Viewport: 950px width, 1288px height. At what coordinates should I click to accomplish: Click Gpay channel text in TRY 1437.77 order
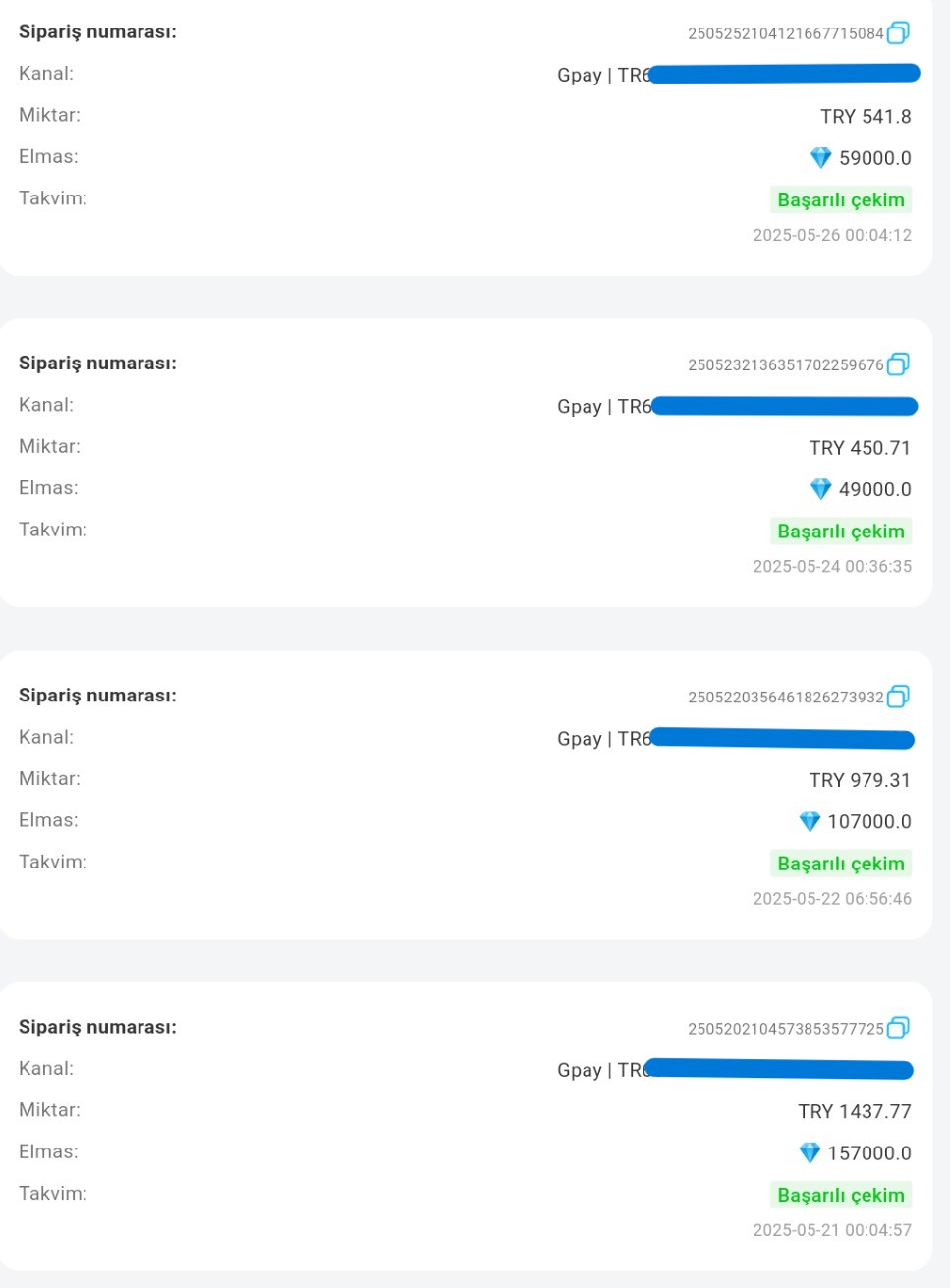coord(601,1070)
